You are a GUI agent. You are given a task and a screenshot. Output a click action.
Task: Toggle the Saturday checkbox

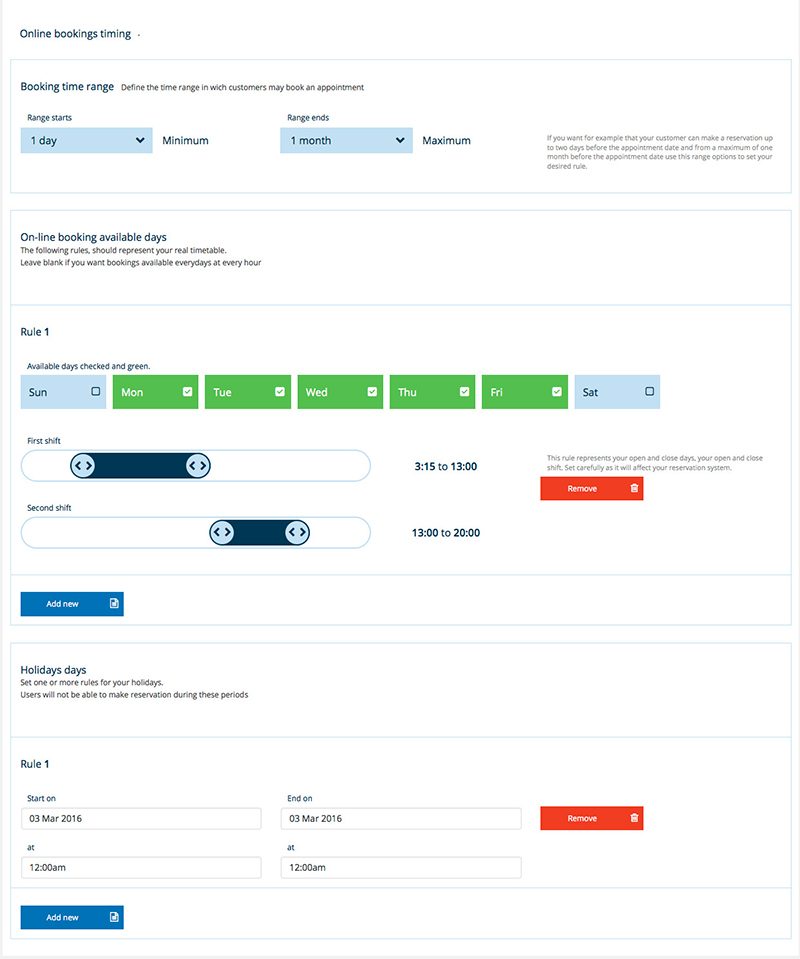(x=649, y=392)
